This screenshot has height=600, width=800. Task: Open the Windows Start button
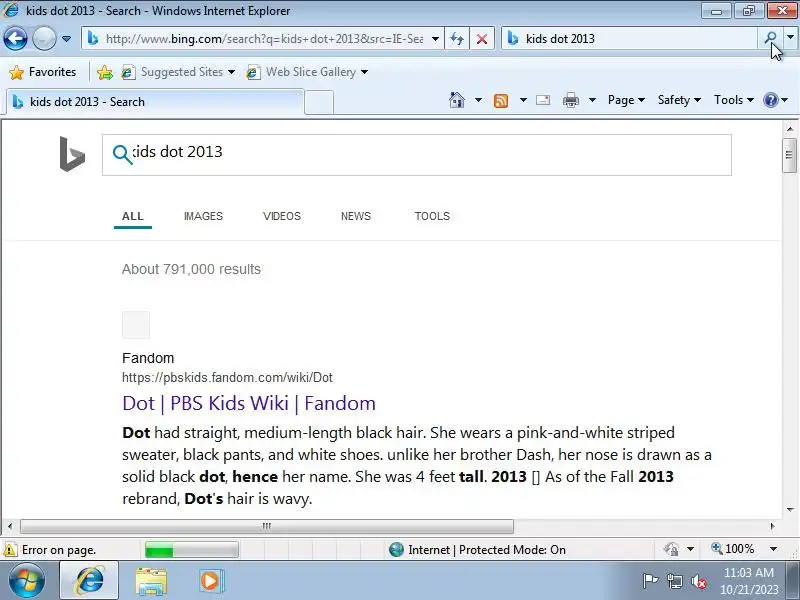26,581
